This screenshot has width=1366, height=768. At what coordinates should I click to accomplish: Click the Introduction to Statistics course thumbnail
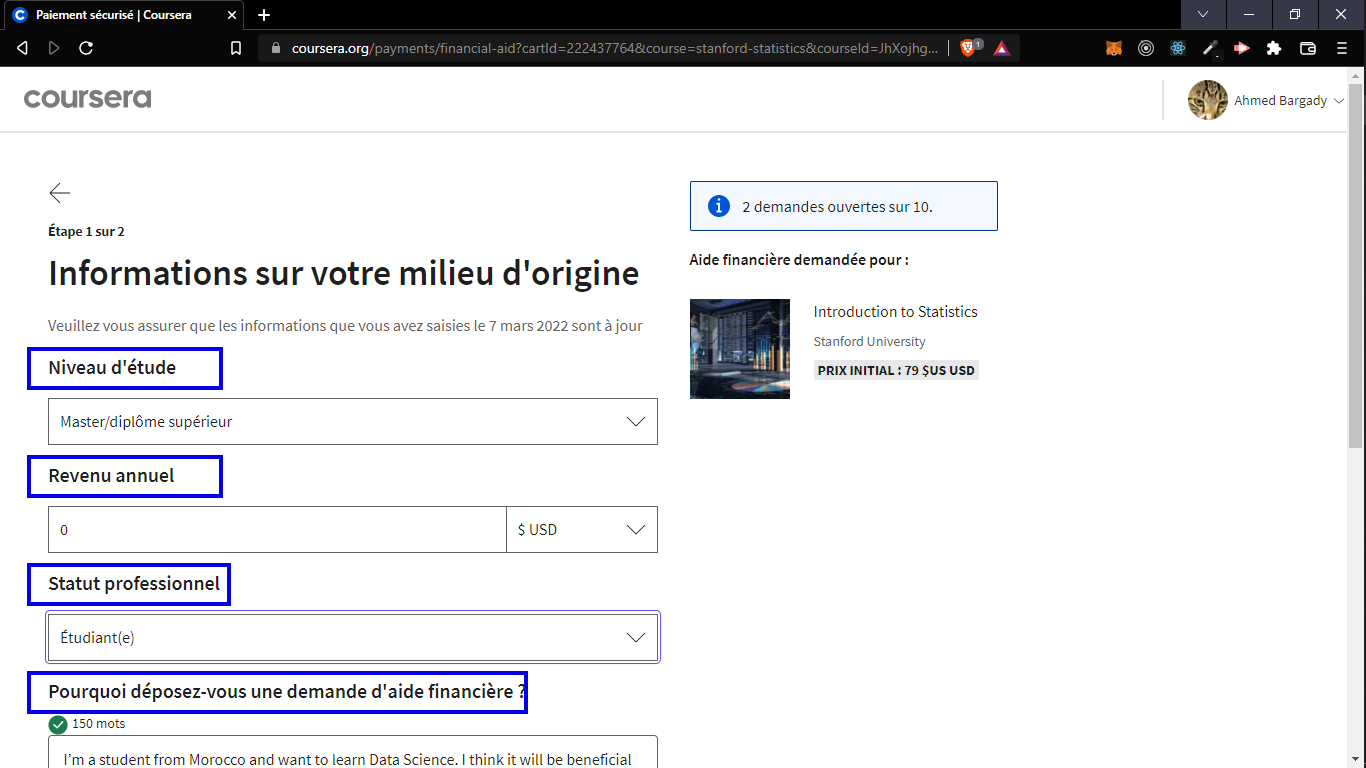(740, 349)
